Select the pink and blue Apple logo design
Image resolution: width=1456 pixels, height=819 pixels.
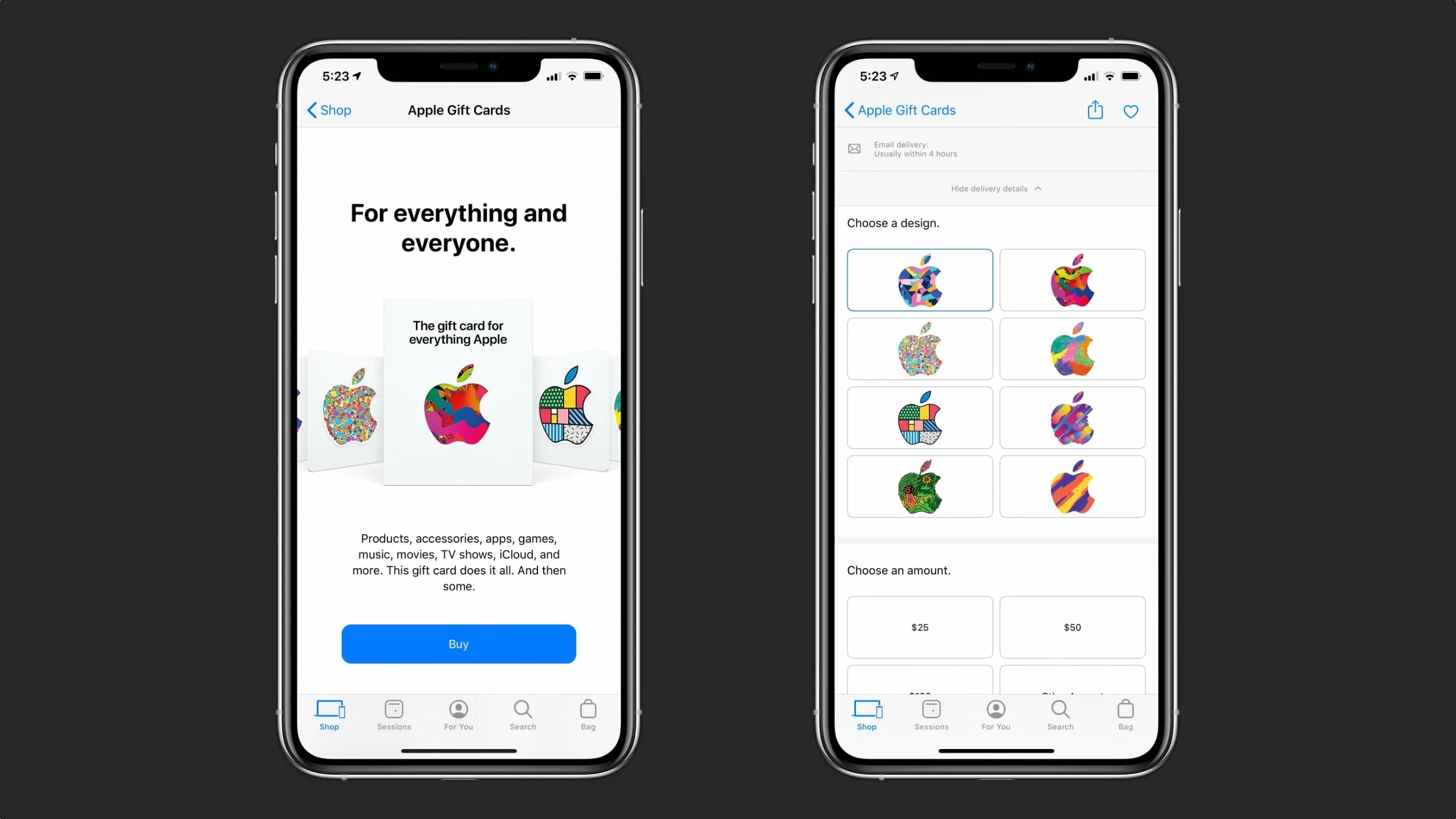pyautogui.click(x=919, y=279)
